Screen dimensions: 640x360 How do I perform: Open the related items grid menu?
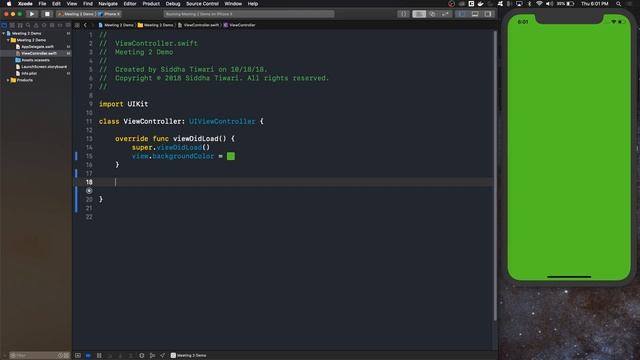[x=77, y=25]
